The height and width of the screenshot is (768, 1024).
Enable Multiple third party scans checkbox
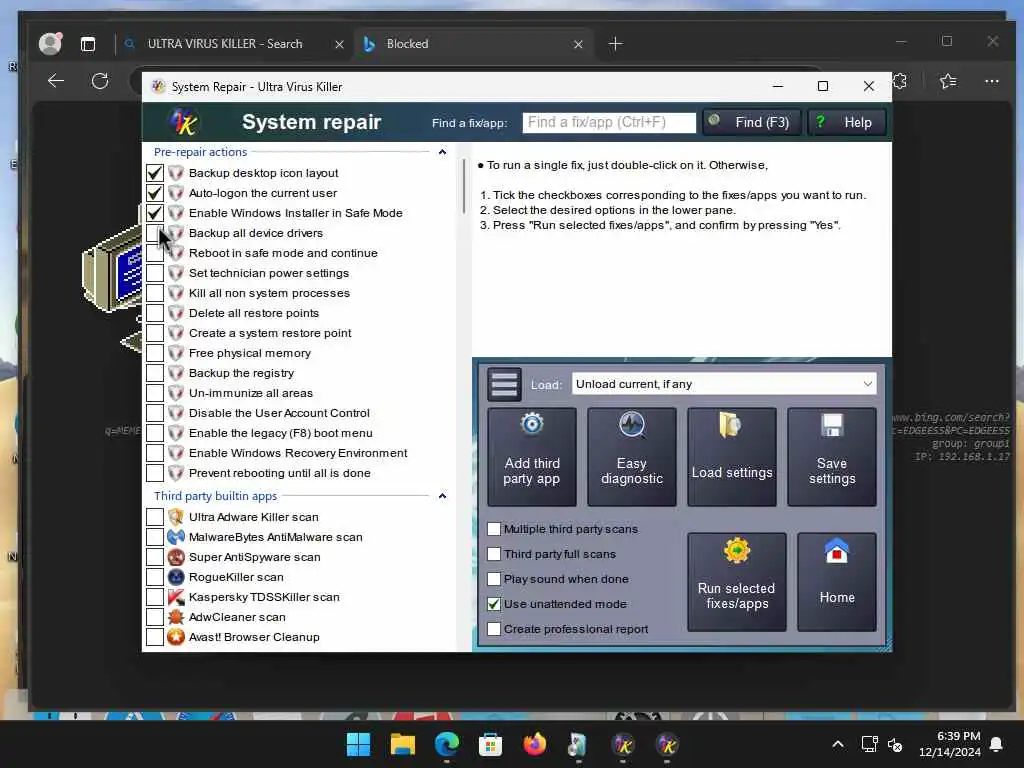494,529
